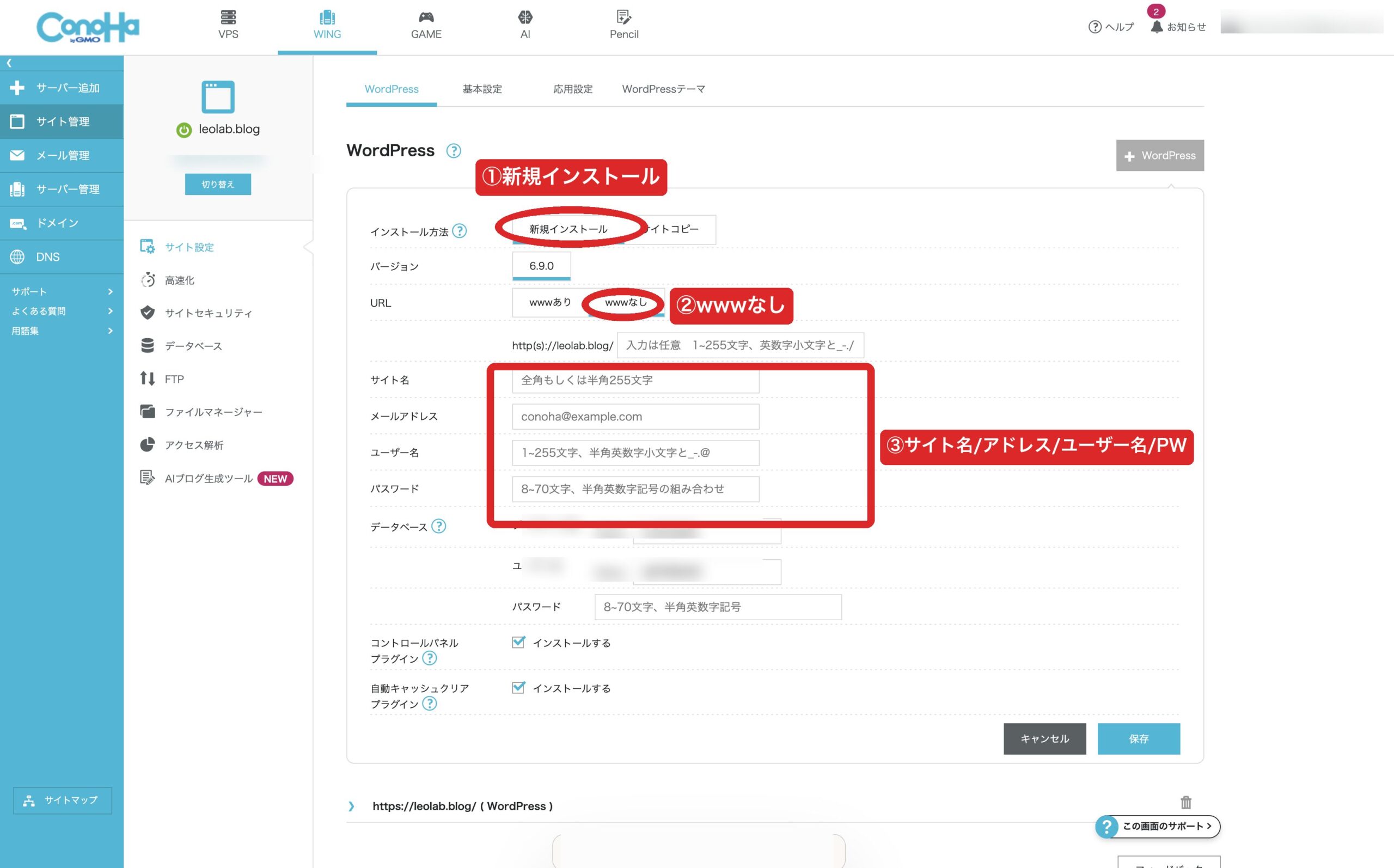
Task: Open ドメイン in sidebar
Action: pyautogui.click(x=62, y=223)
